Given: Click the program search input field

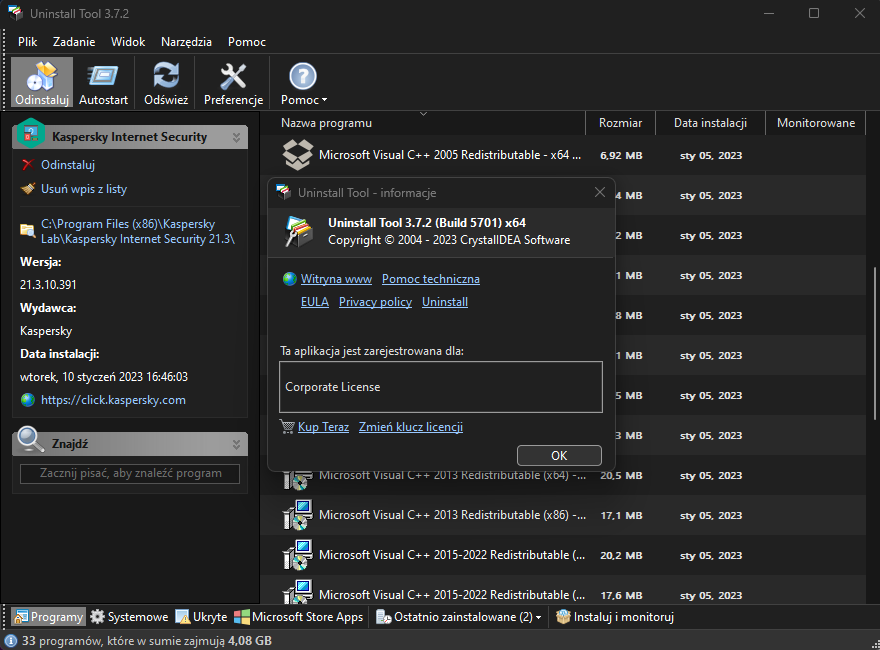Looking at the screenshot, I should pos(130,473).
